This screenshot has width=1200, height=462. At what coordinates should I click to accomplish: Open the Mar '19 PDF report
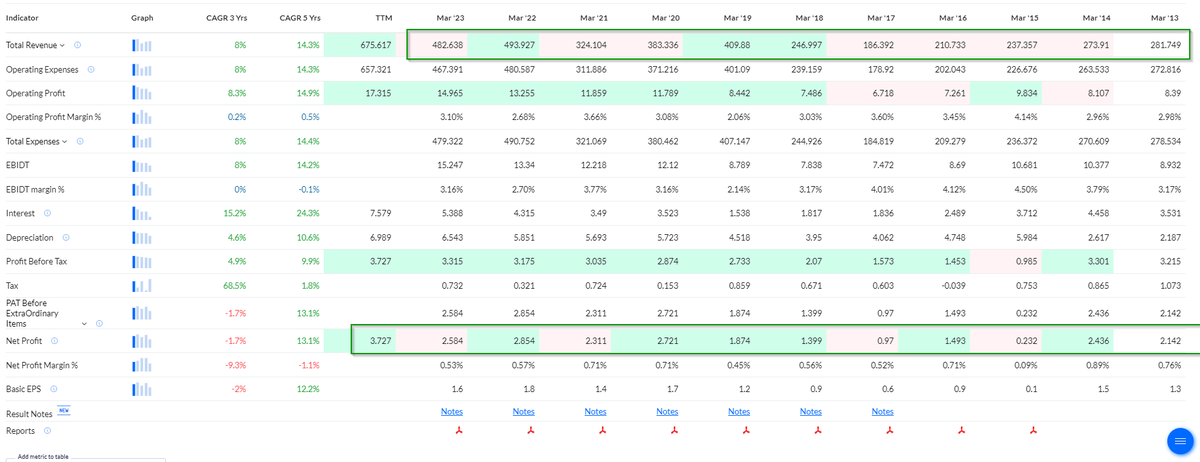(746, 431)
